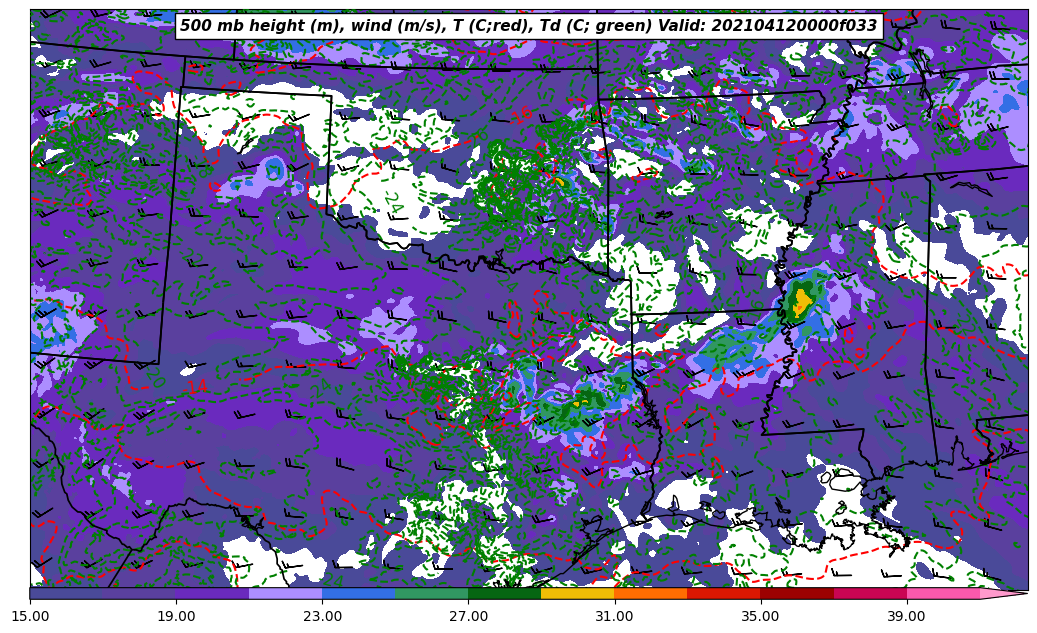
Task: Click the dark green colorbar segment
Action: pos(504,593)
